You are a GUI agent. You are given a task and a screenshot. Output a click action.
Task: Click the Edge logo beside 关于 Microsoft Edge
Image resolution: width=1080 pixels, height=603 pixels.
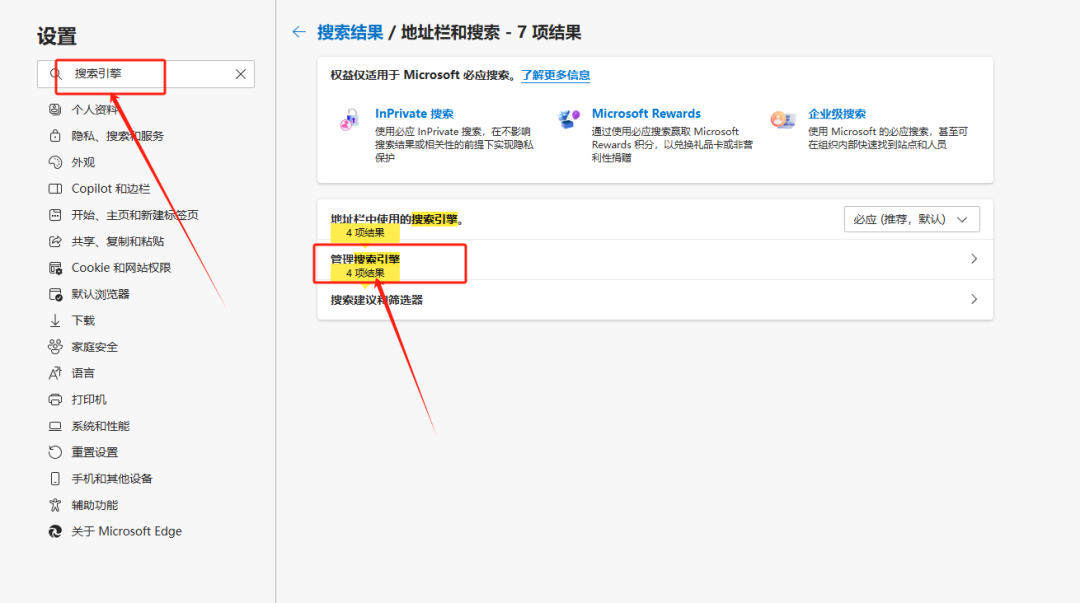(55, 531)
